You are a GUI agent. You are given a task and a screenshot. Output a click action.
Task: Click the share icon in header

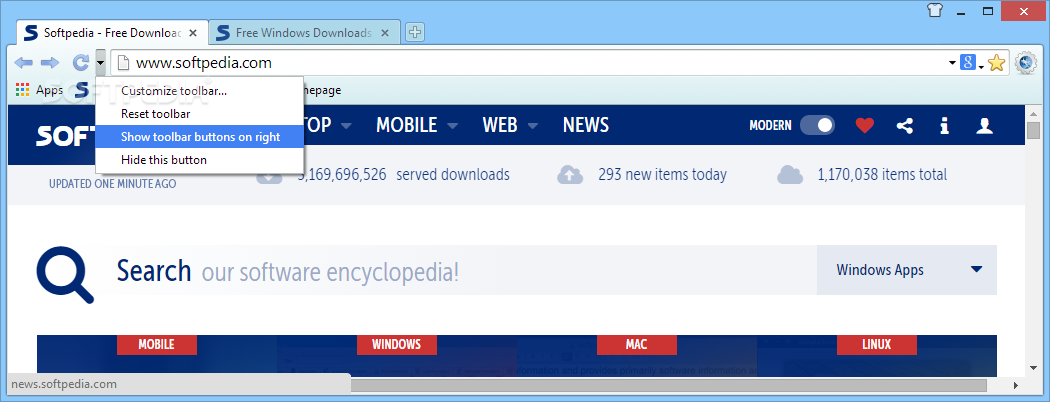905,125
